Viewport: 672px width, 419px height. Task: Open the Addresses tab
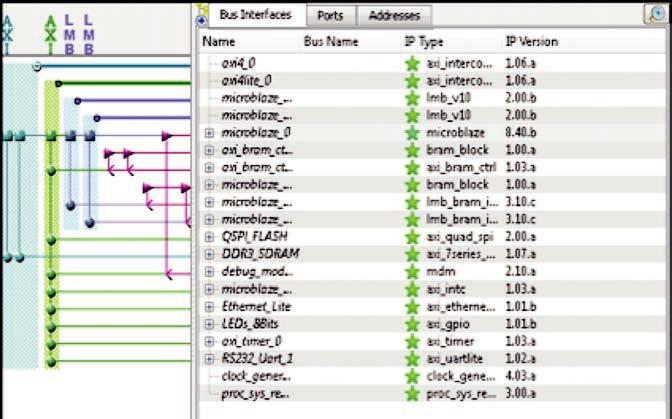pyautogui.click(x=394, y=16)
